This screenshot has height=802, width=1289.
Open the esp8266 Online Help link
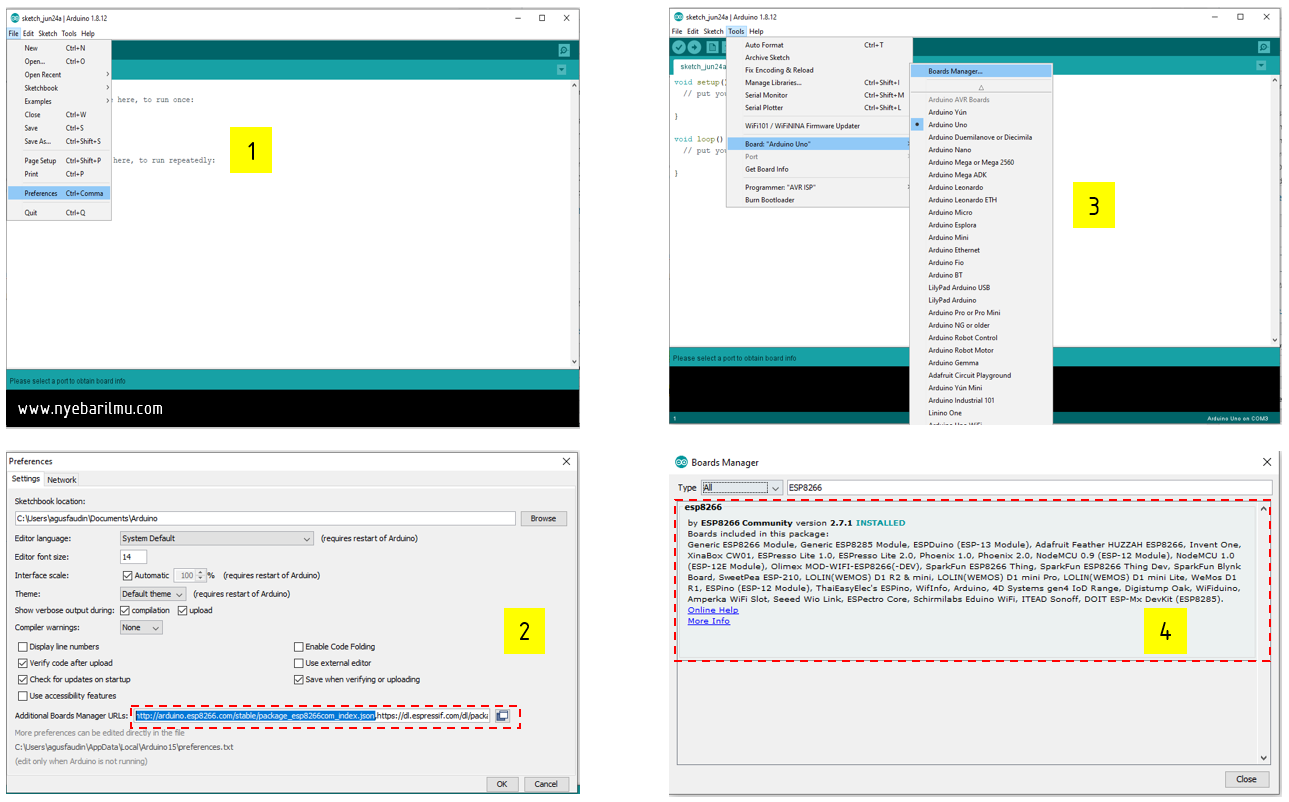(x=713, y=610)
